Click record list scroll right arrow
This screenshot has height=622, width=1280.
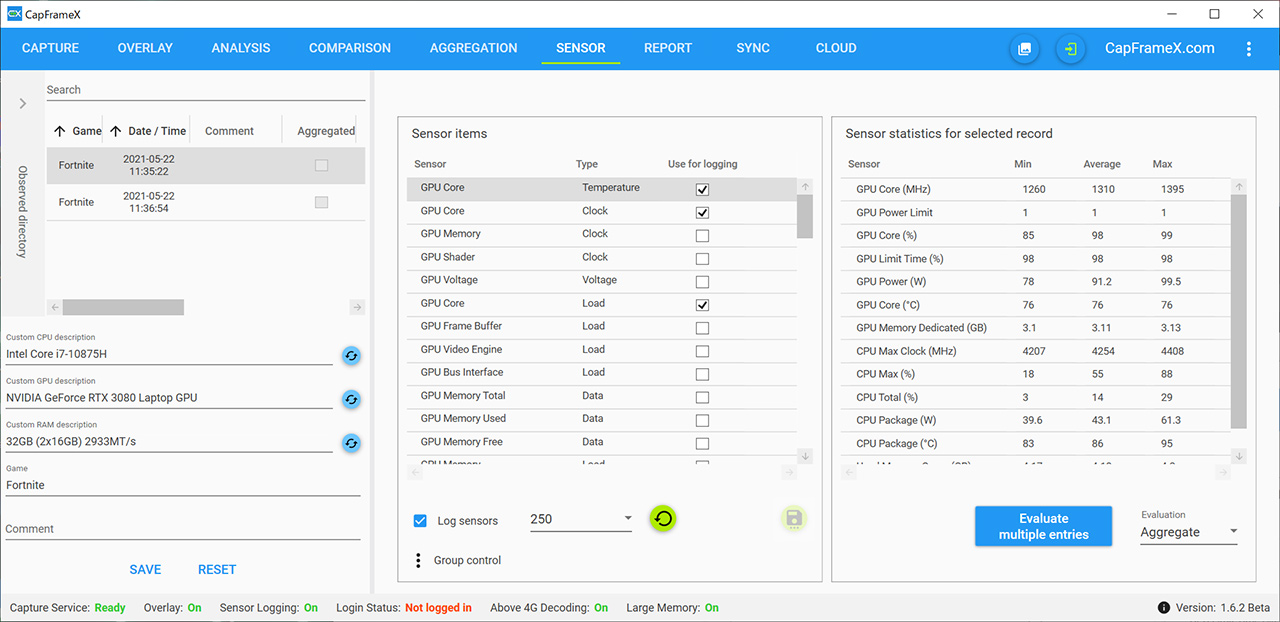[357, 307]
